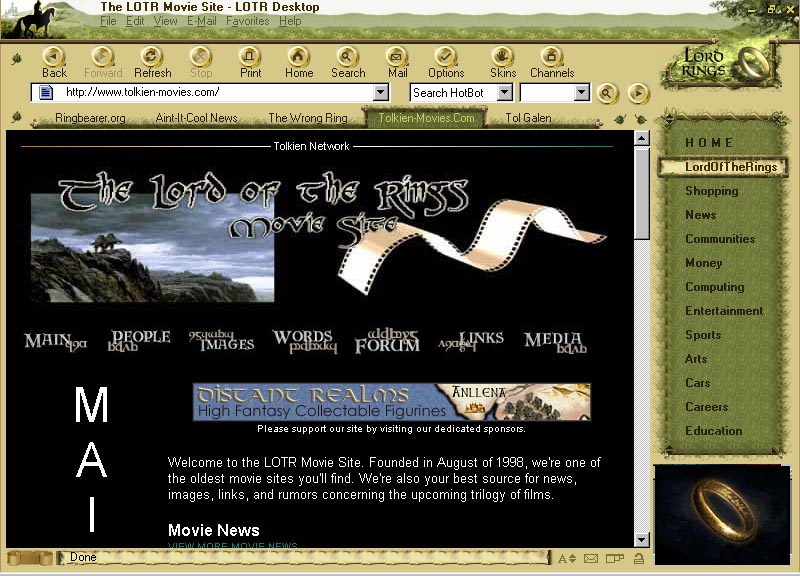Open the File menu
The width and height of the screenshot is (800, 576).
point(108,21)
